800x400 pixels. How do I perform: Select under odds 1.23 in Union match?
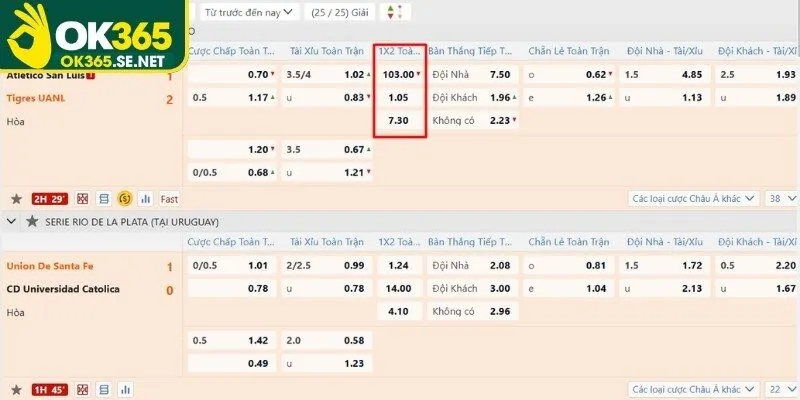point(327,363)
